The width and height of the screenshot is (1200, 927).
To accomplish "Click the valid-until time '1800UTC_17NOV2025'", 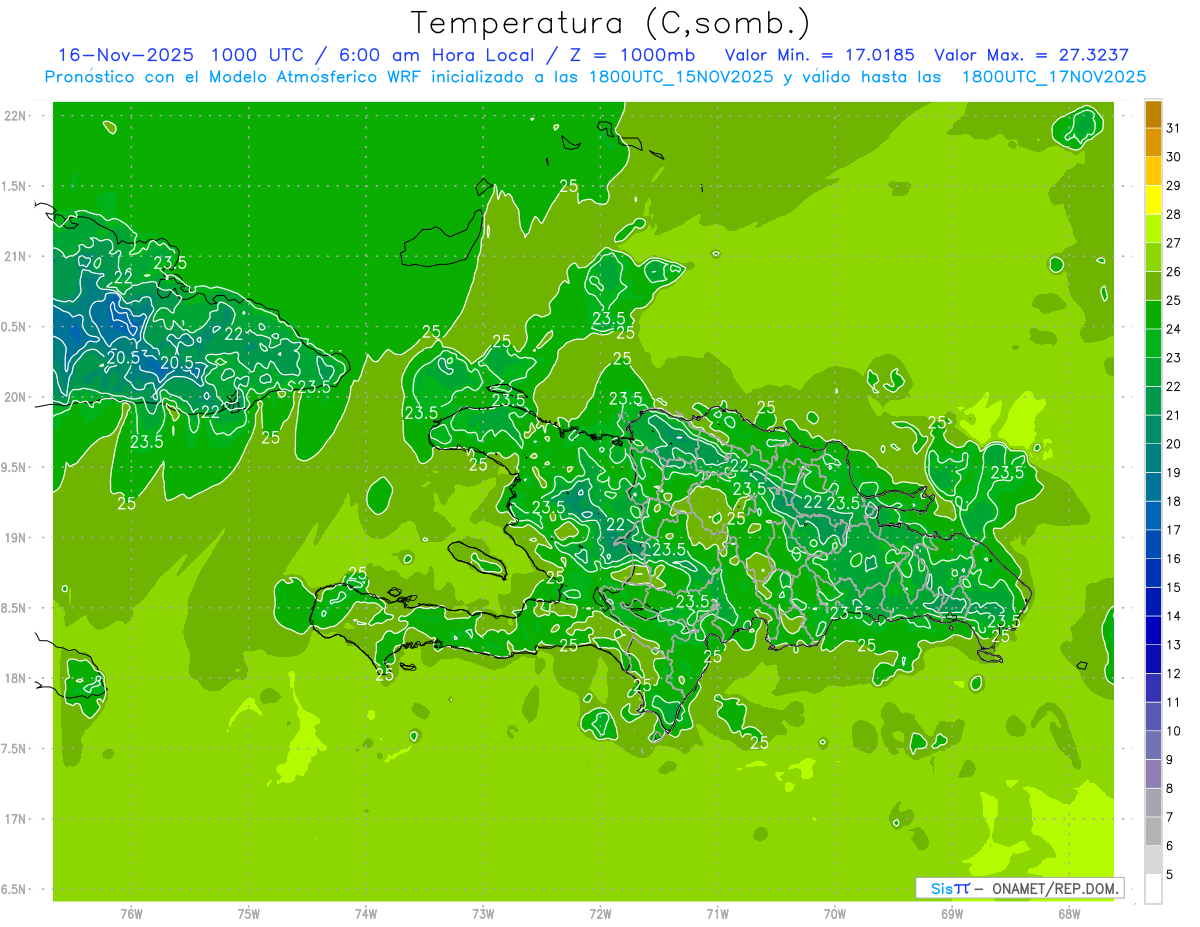I will [x=1053, y=77].
